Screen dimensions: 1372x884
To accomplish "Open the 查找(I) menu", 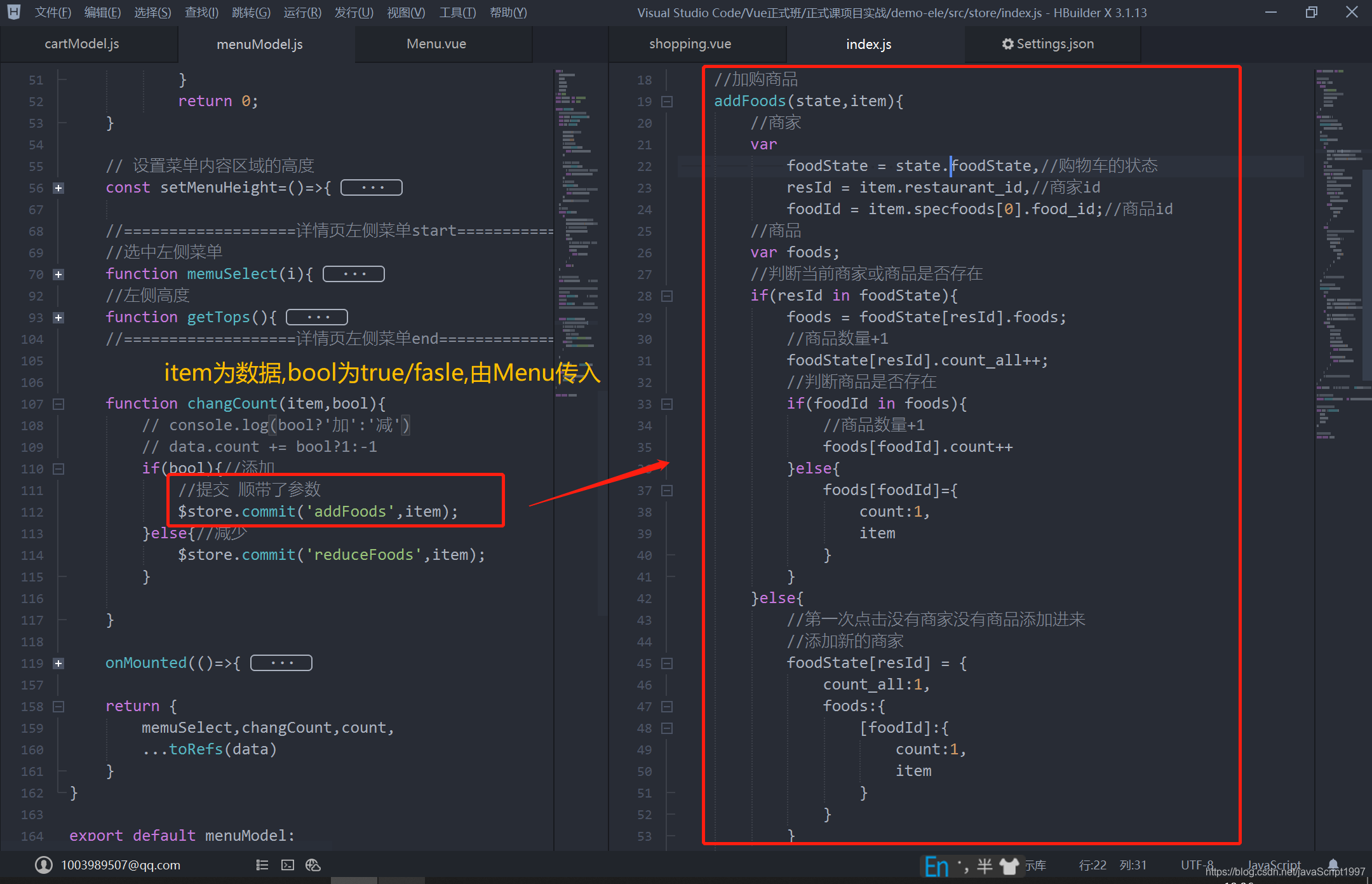I will pos(201,13).
